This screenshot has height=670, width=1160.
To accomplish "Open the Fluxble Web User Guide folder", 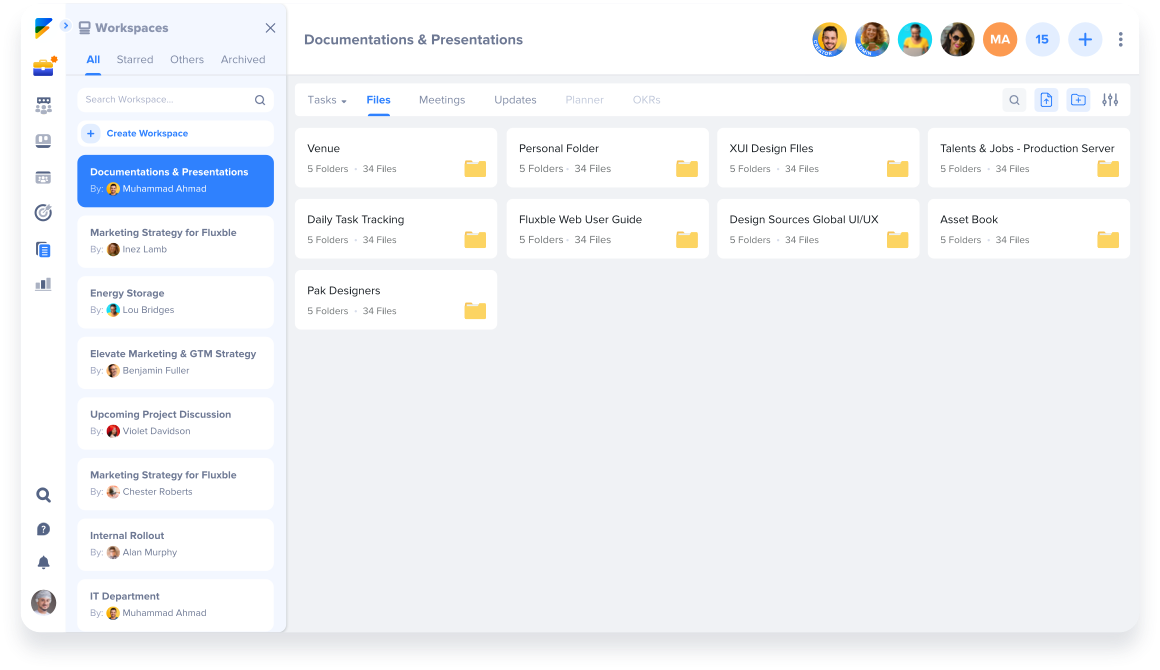I will [x=607, y=229].
